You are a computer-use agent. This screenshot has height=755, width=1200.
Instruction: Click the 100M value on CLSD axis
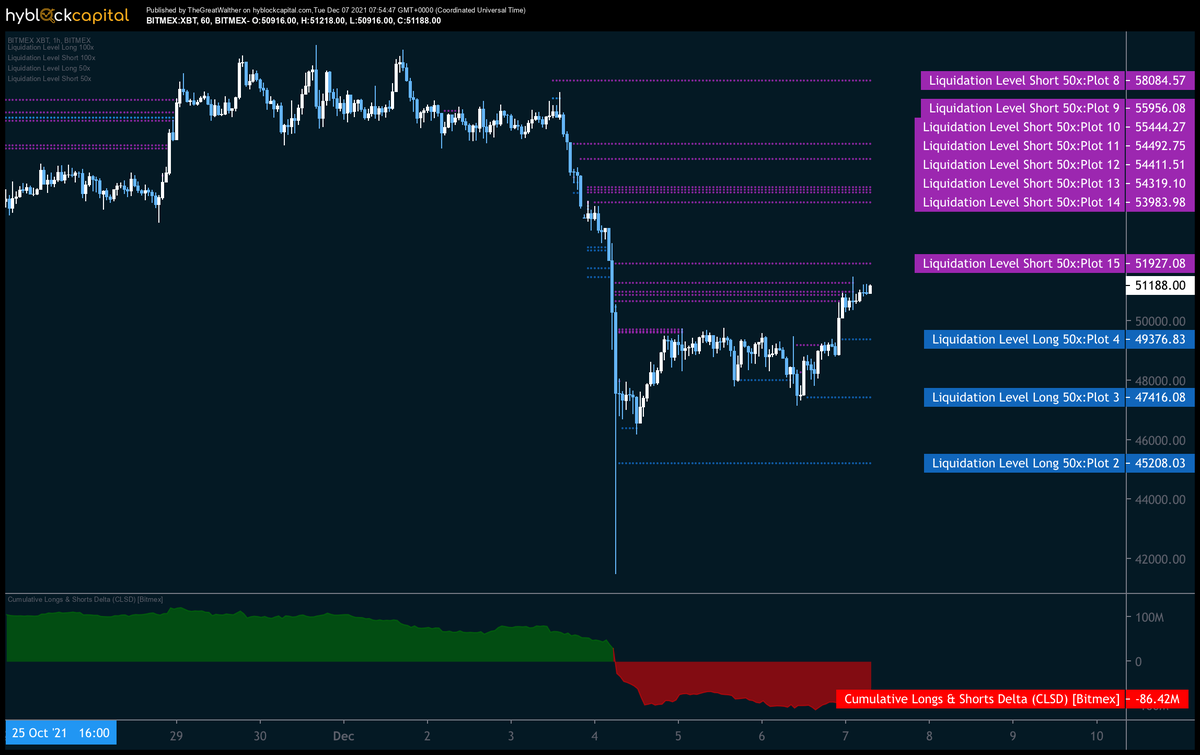click(x=1152, y=618)
